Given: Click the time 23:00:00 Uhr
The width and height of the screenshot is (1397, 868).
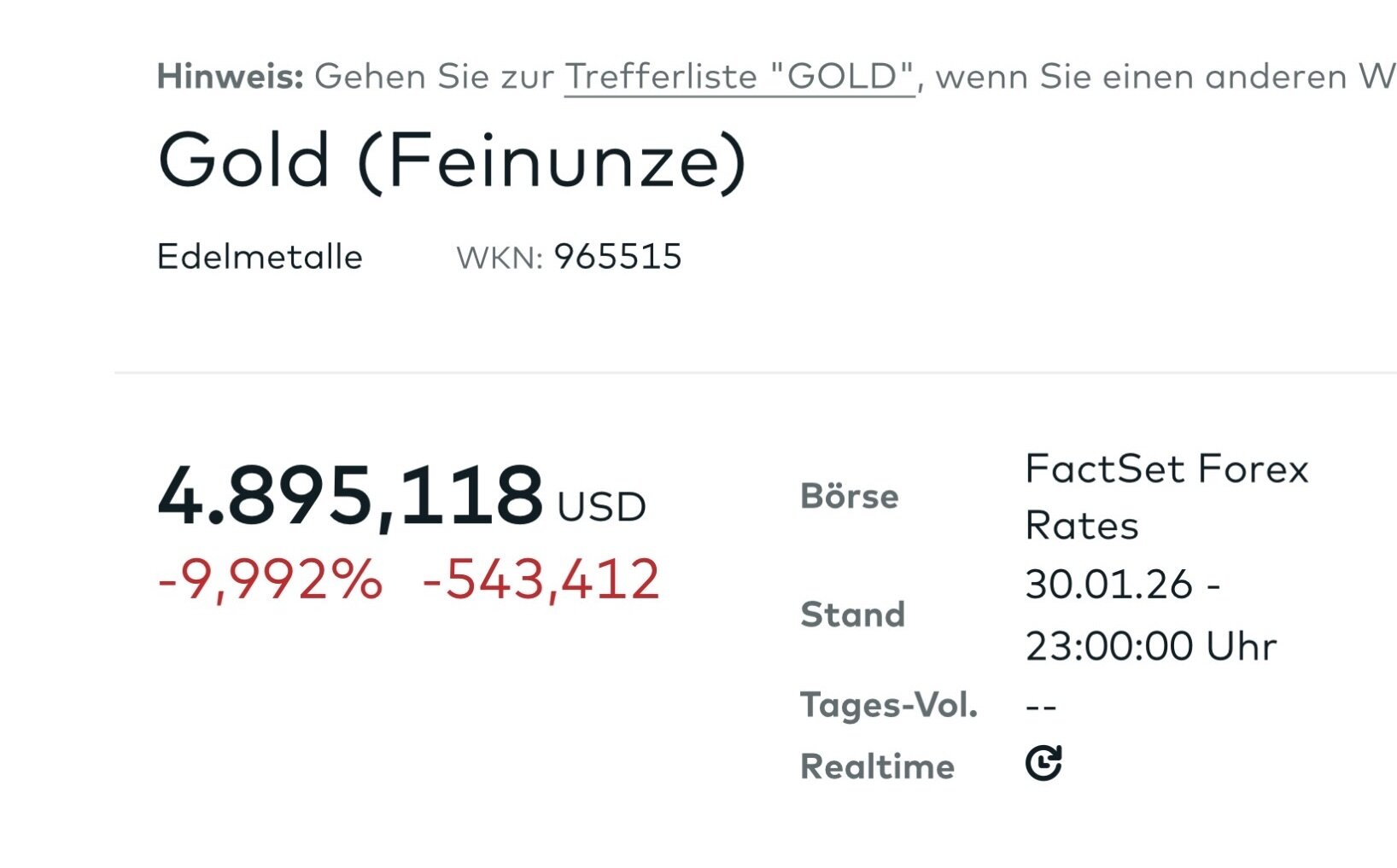Looking at the screenshot, I should (1150, 646).
